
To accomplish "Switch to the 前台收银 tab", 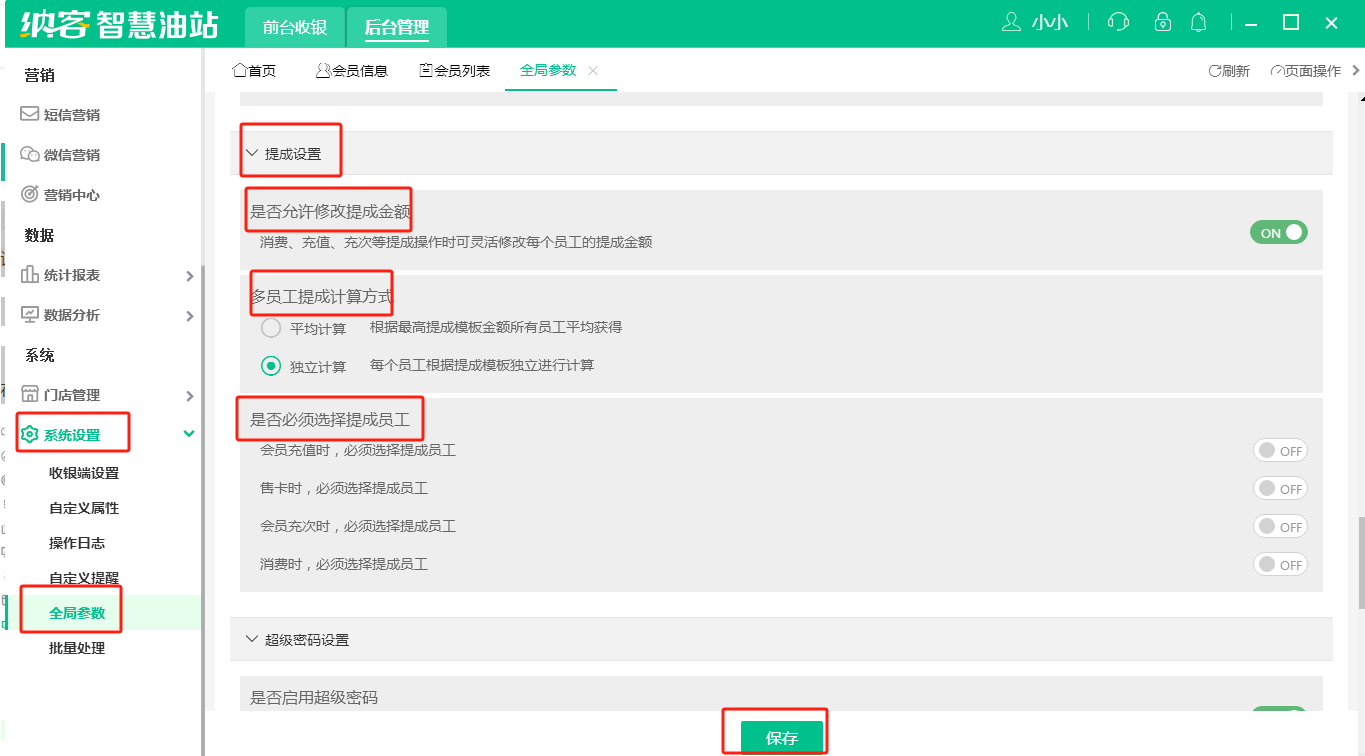I will pos(295,27).
